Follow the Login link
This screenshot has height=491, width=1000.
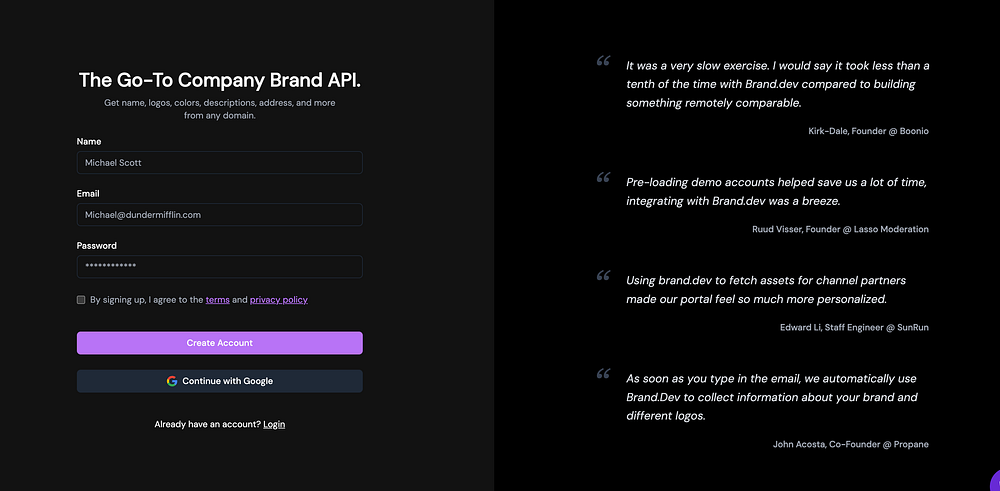pyautogui.click(x=274, y=424)
